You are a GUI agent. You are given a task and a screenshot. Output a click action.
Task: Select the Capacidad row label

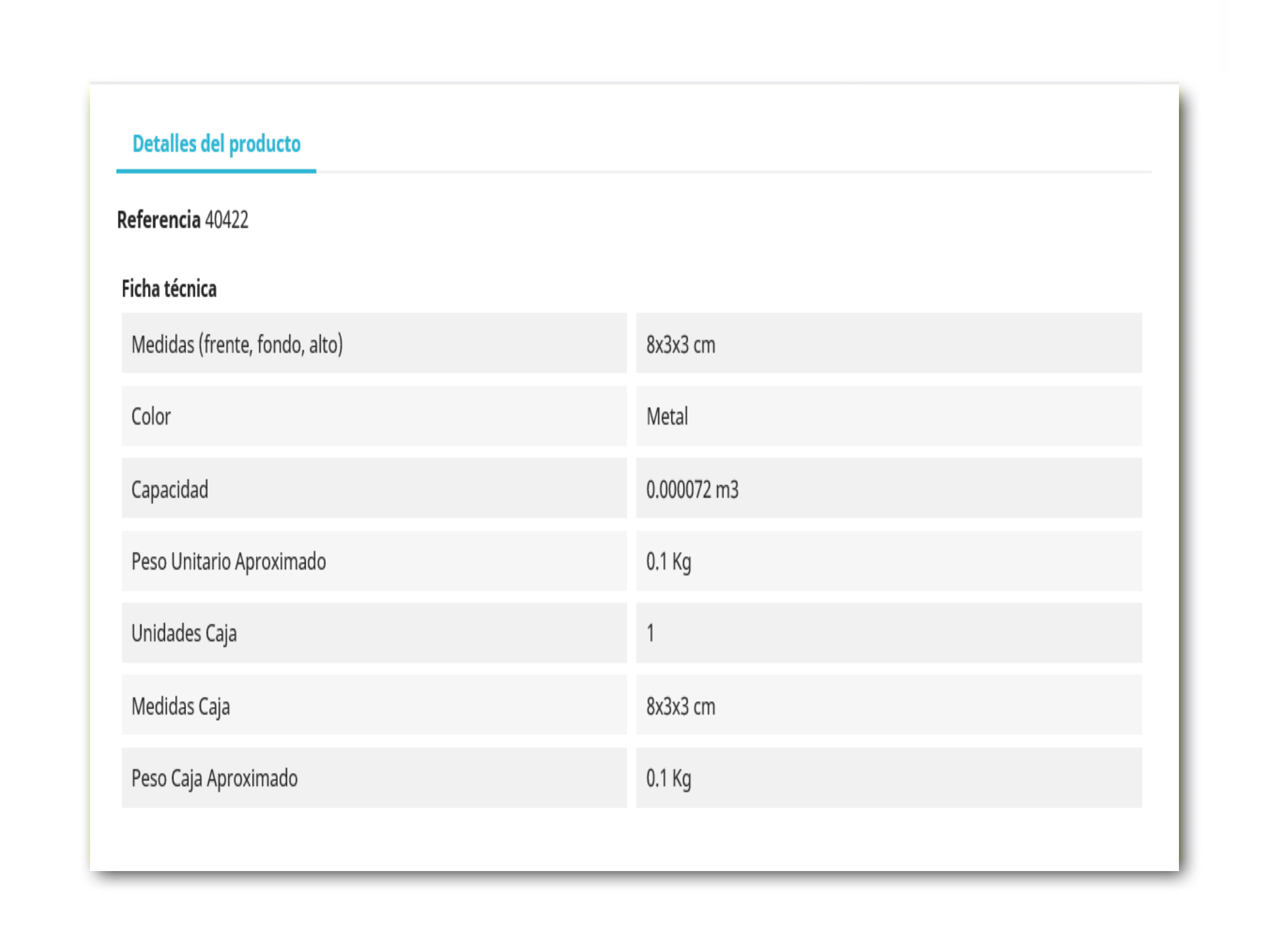click(x=170, y=489)
